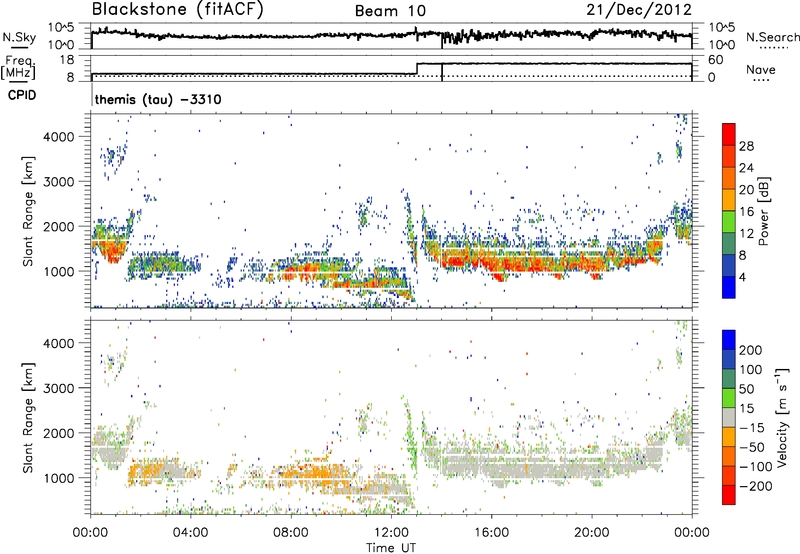
Task: Click the 20 label on Power colorbar
Action: 746,190
